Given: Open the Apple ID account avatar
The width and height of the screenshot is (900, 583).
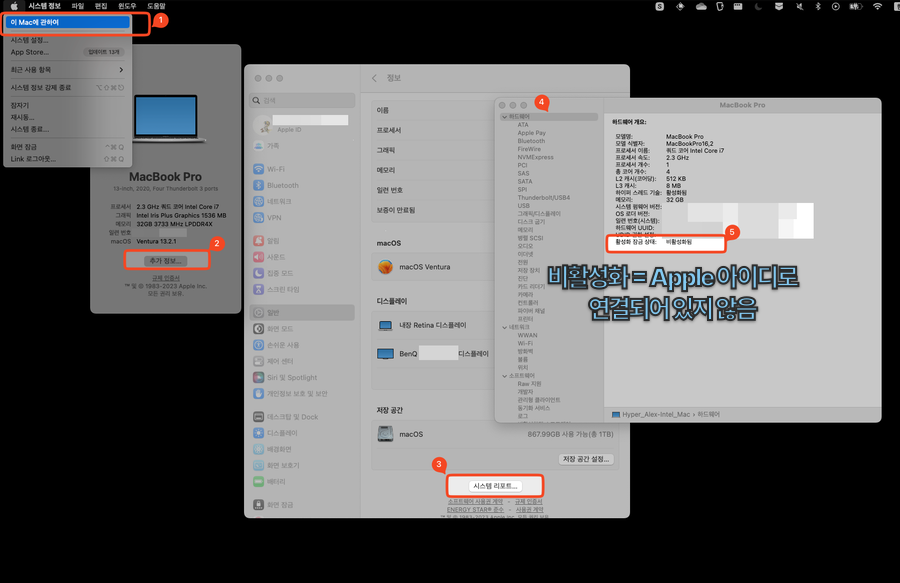Looking at the screenshot, I should point(262,125).
